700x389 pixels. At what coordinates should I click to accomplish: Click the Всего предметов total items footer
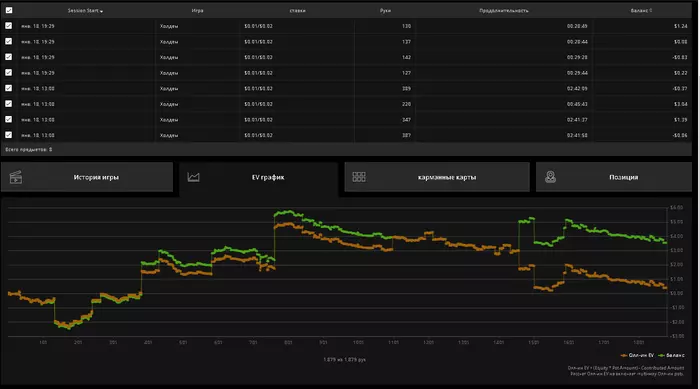[x=29, y=150]
